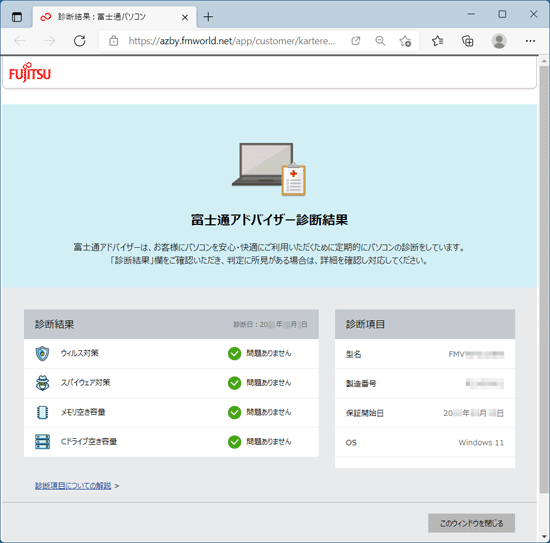Select the ウイルス対策 row label
Screen dimensions: 550x543
tap(79, 353)
